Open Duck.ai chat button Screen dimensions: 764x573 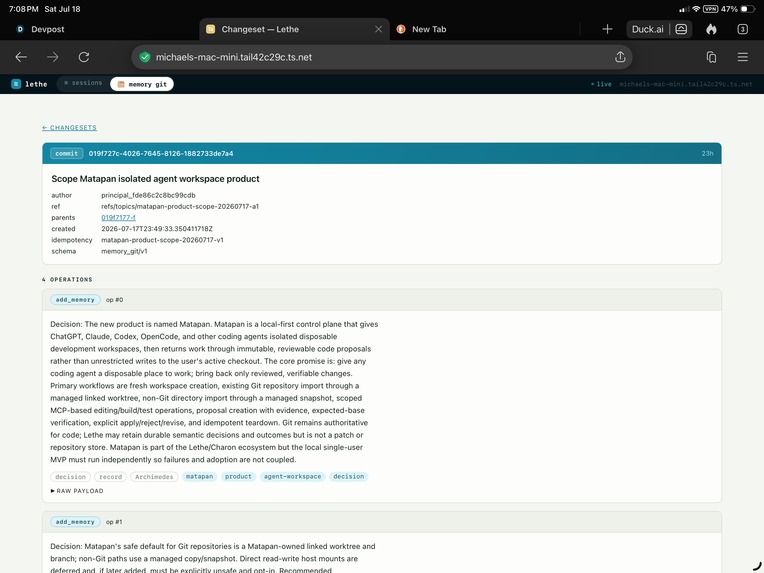[648, 29]
